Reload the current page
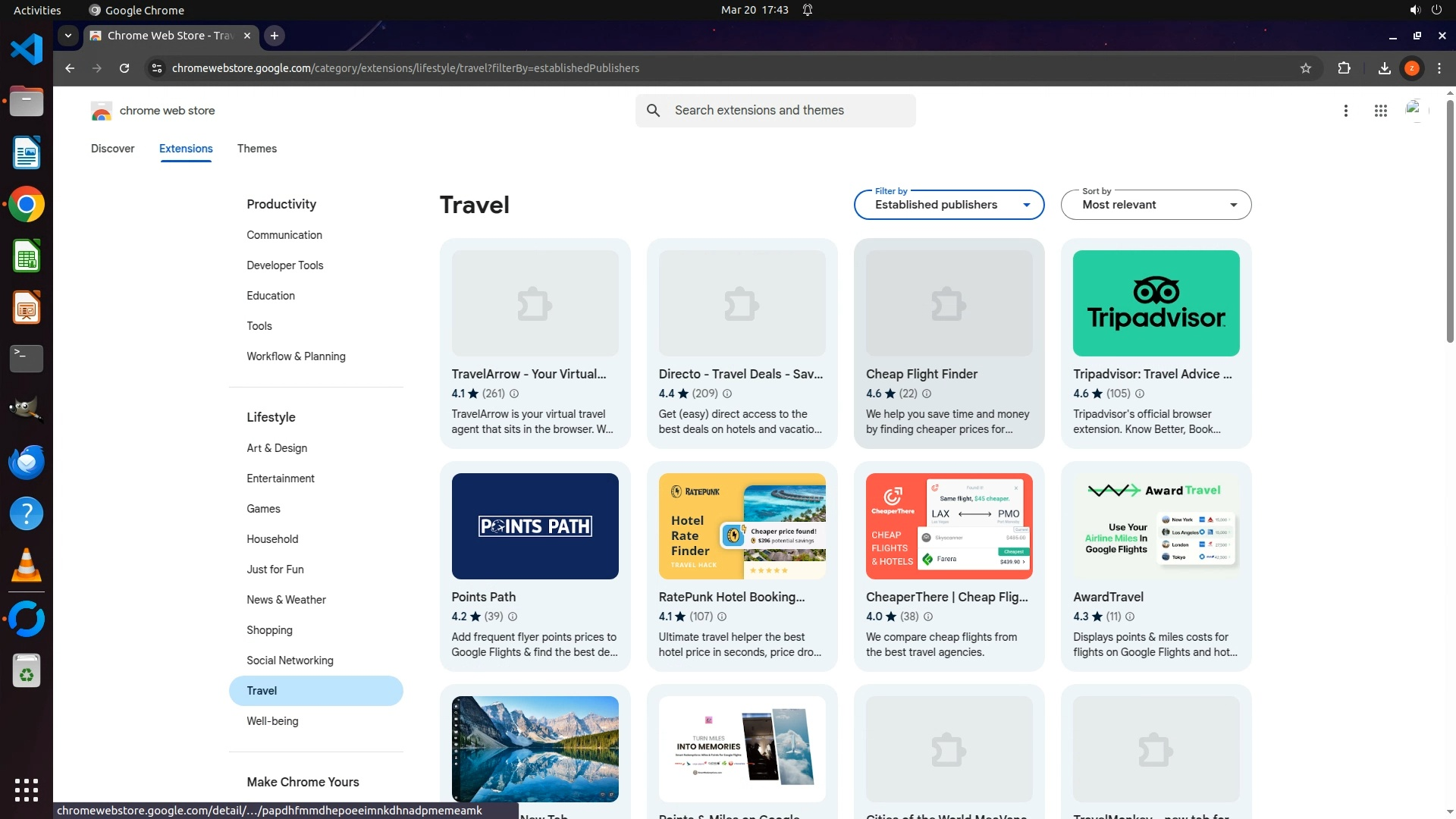This screenshot has height=819, width=1456. point(124,68)
